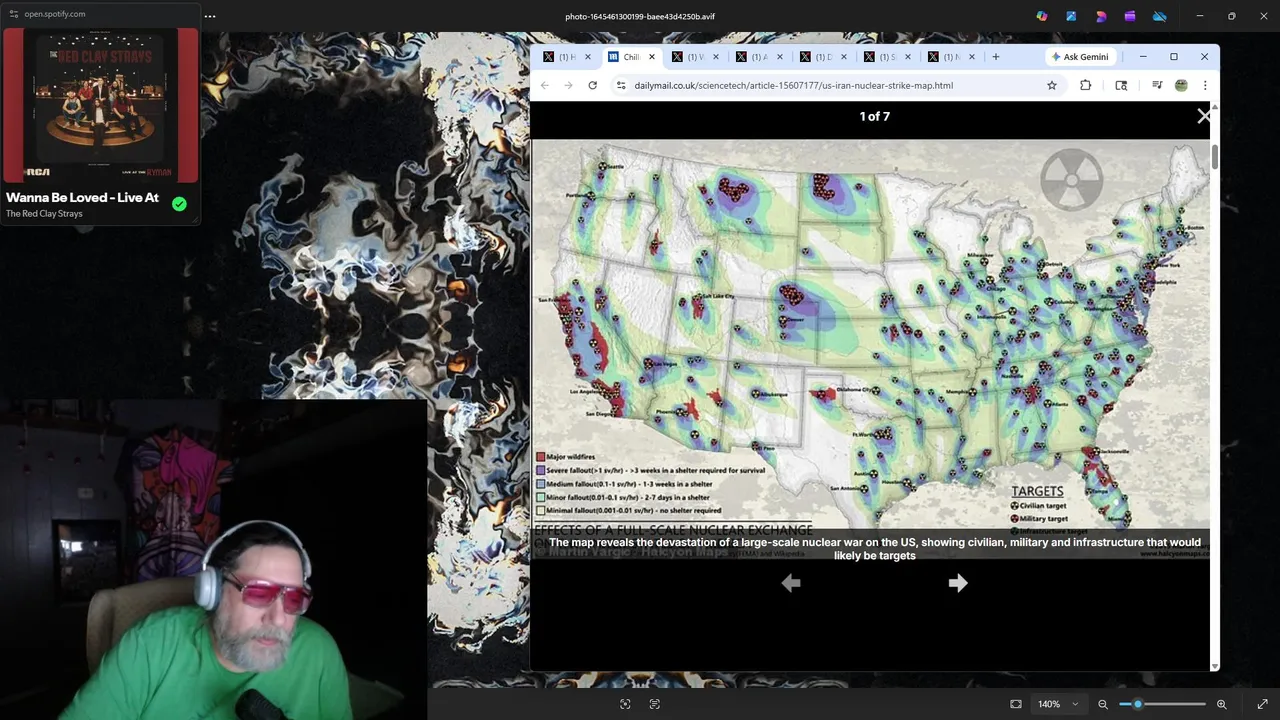Click the address bar URL
Screen dimensions: 1280x720
[x=793, y=85]
